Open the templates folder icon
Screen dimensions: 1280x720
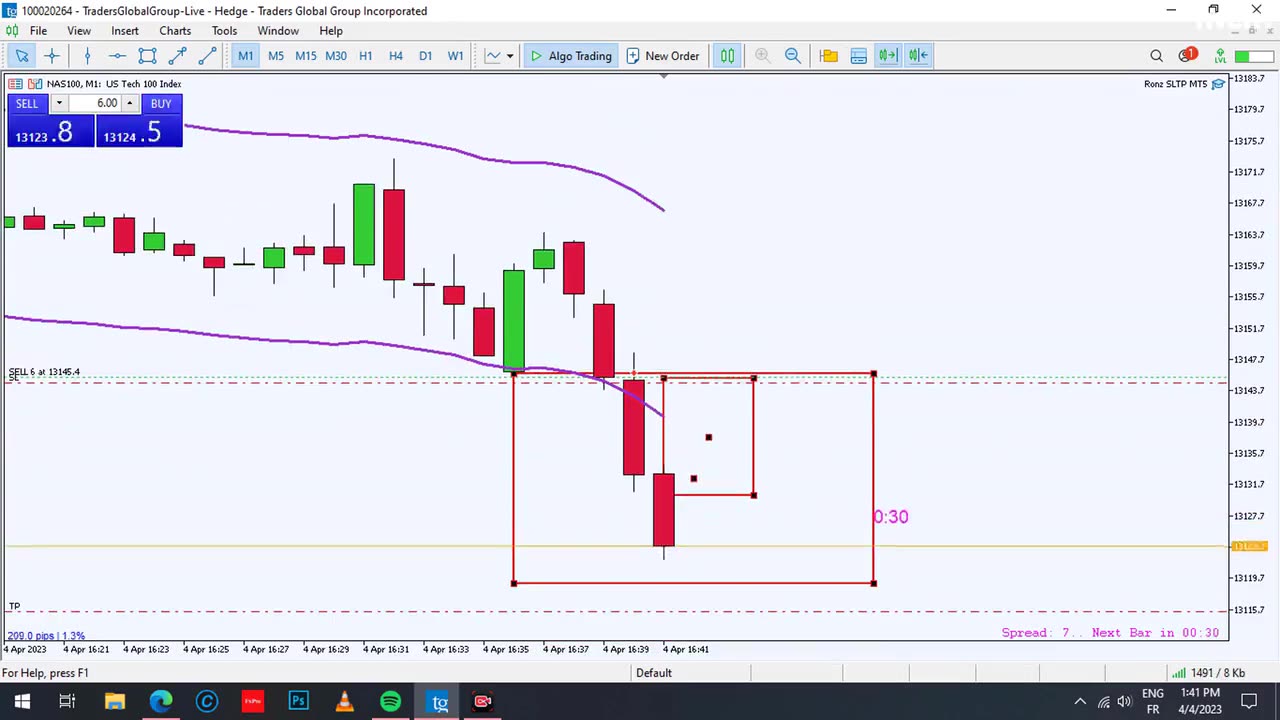tap(828, 56)
